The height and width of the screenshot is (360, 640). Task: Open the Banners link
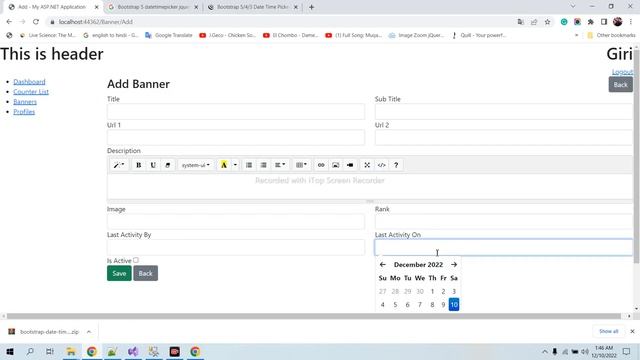click(x=25, y=102)
